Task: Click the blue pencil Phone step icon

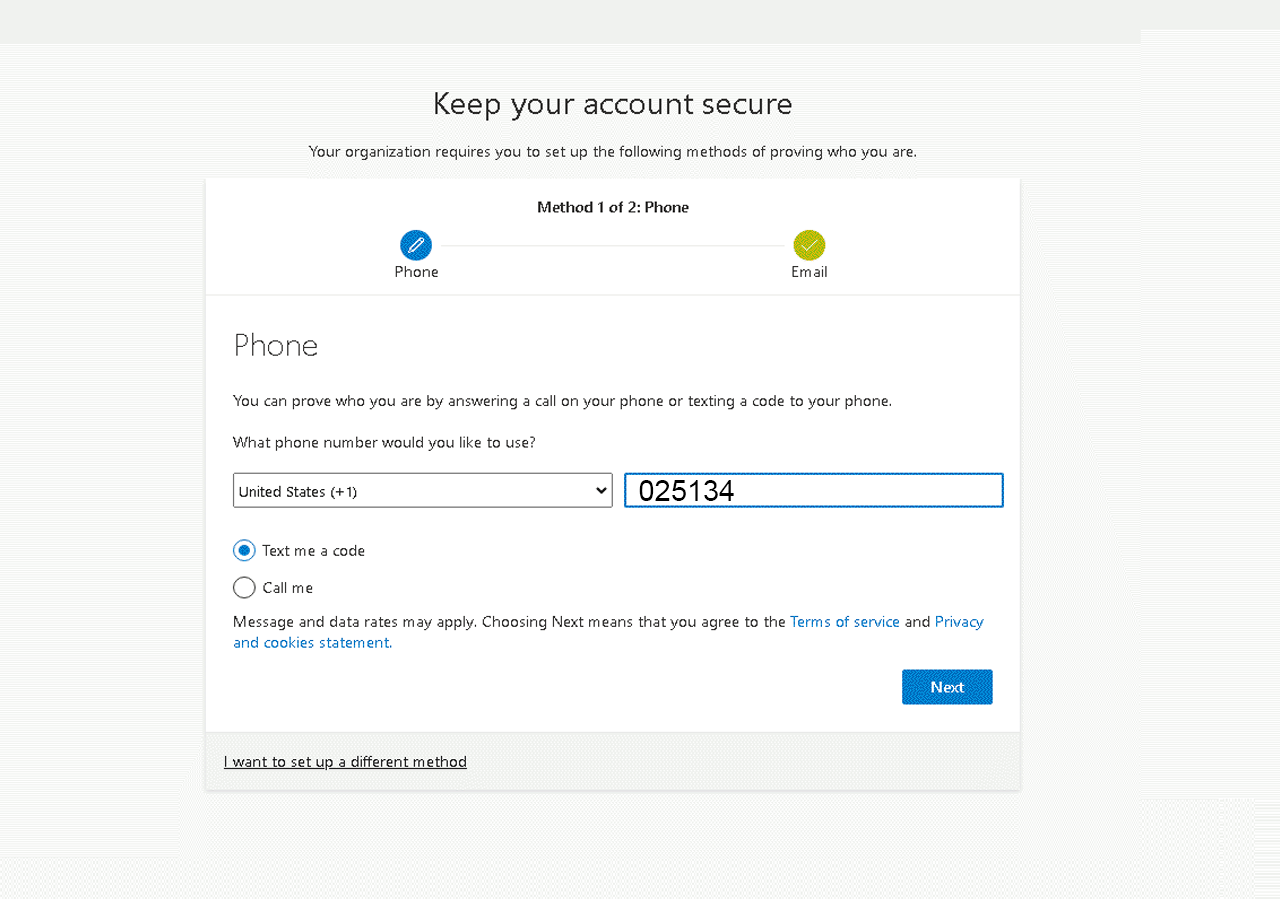Action: point(416,245)
